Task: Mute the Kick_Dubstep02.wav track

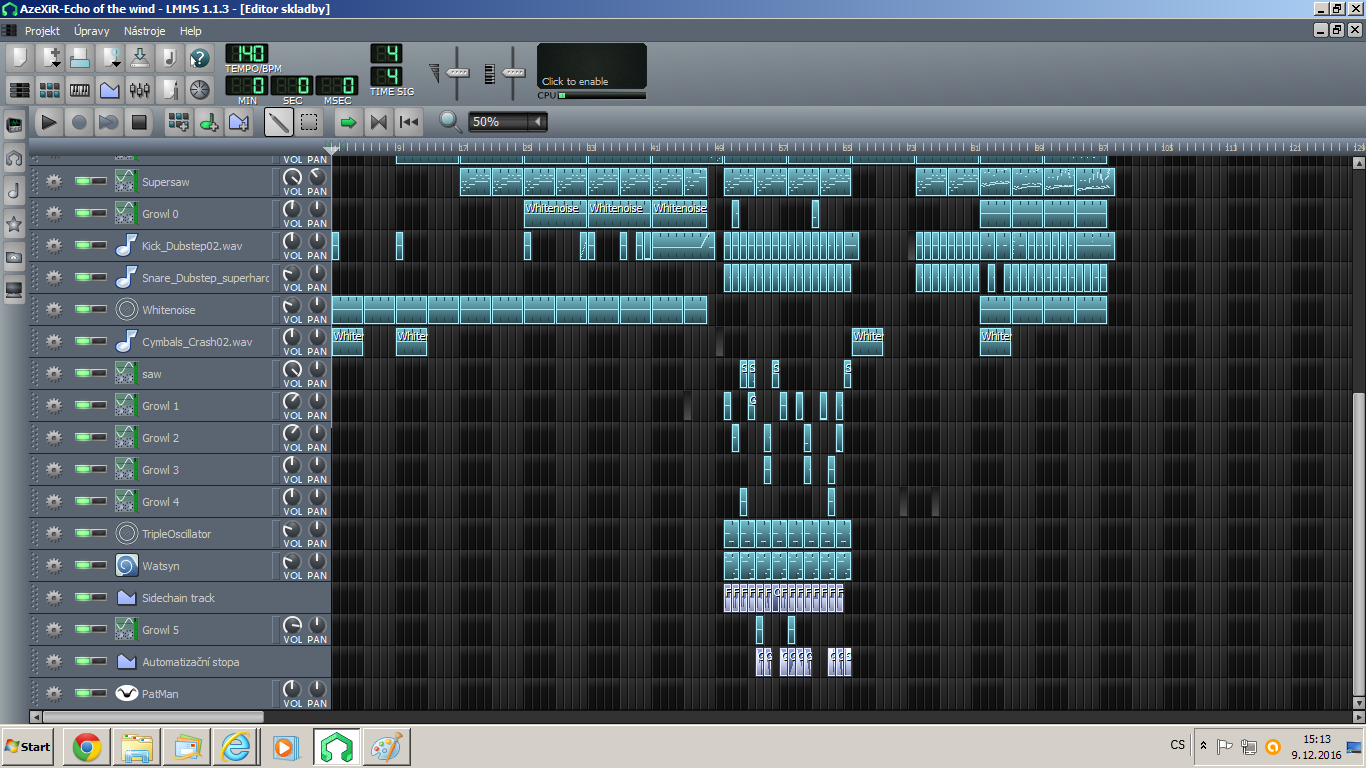Action: (x=83, y=246)
